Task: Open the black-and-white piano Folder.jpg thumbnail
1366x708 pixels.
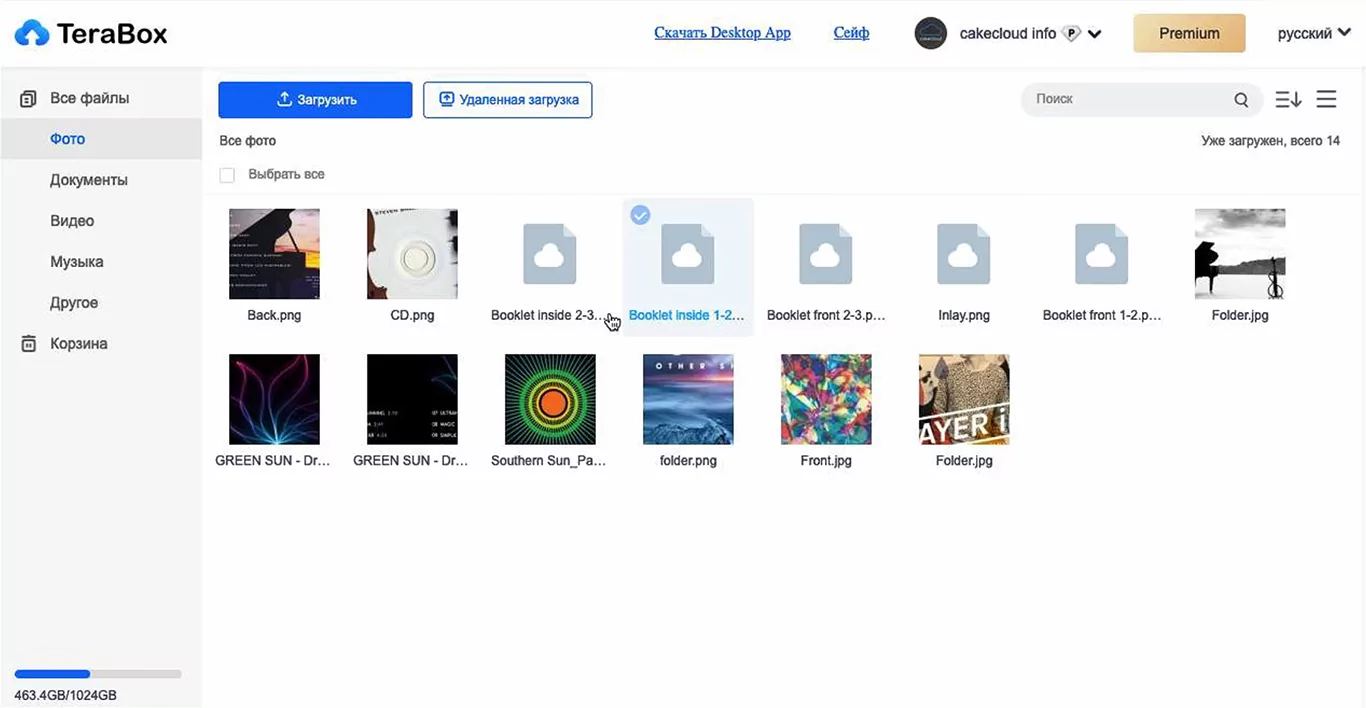Action: pos(1240,254)
